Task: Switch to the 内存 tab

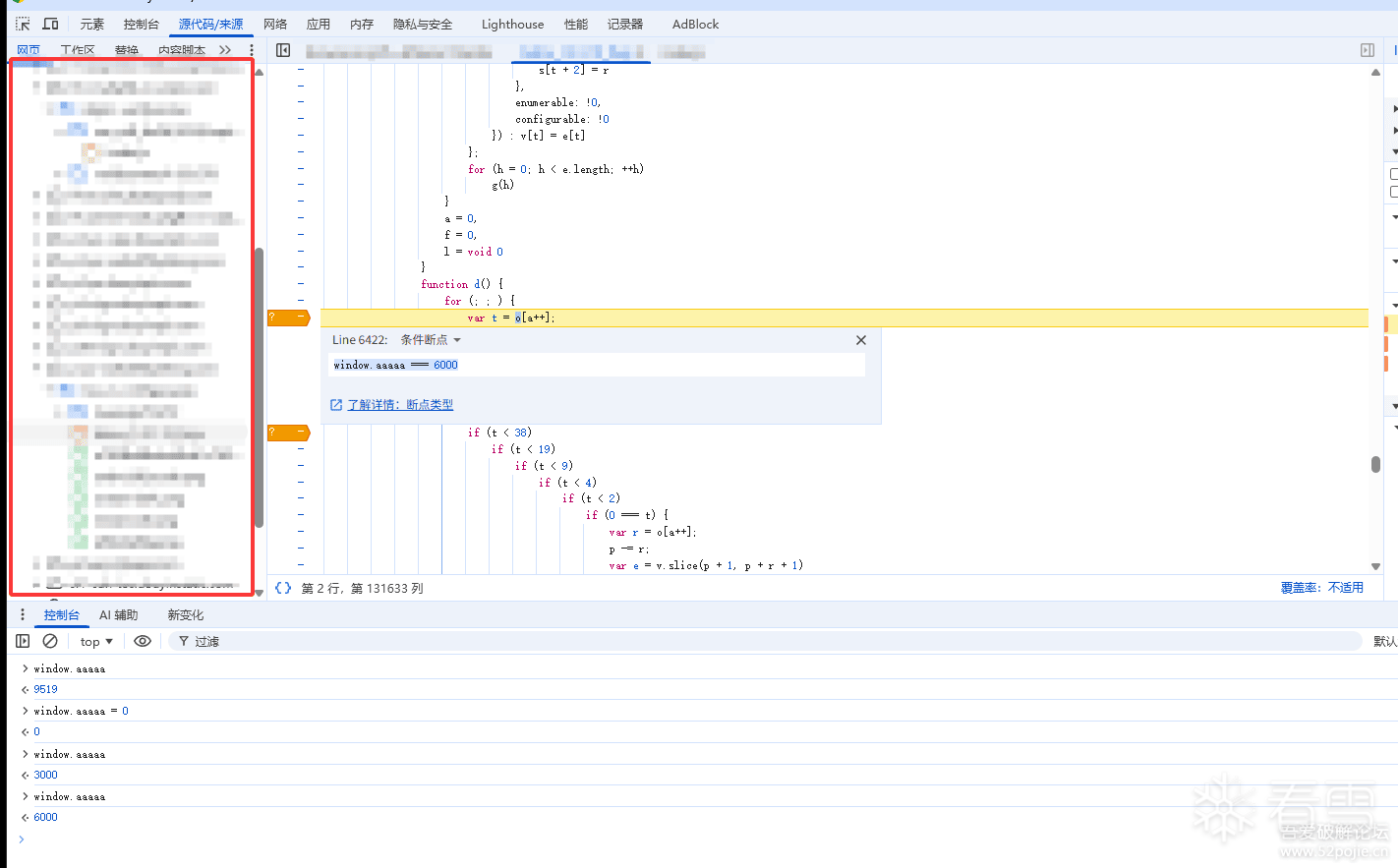Action: pos(362,25)
